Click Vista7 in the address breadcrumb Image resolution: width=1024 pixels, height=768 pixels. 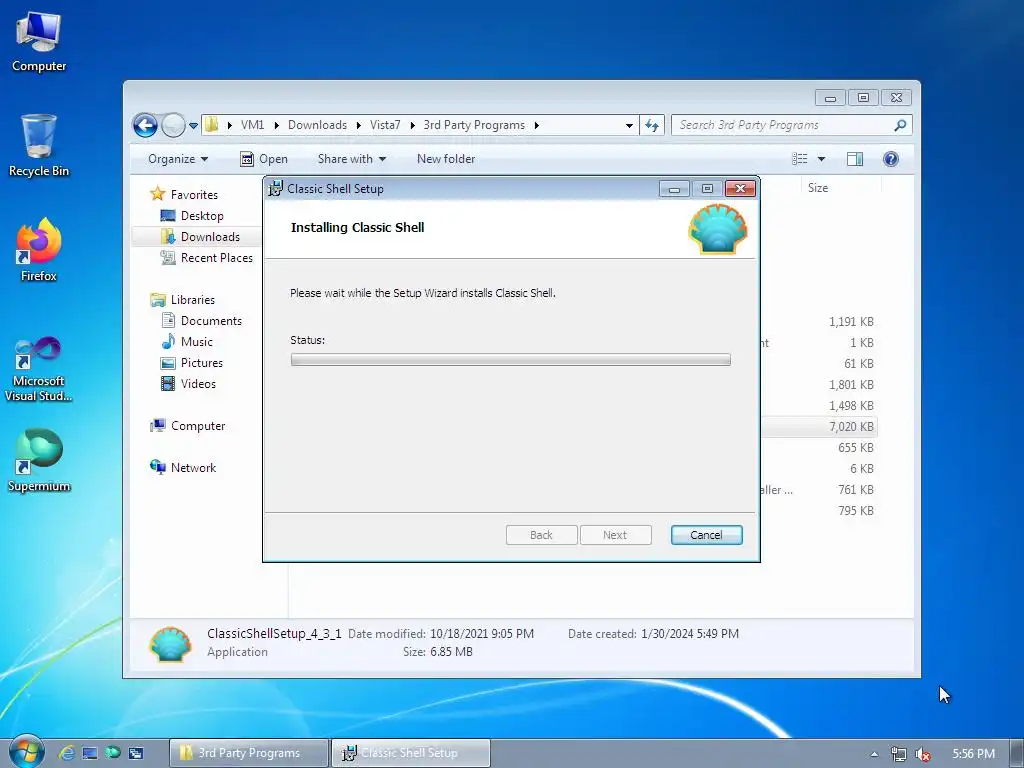pos(385,125)
